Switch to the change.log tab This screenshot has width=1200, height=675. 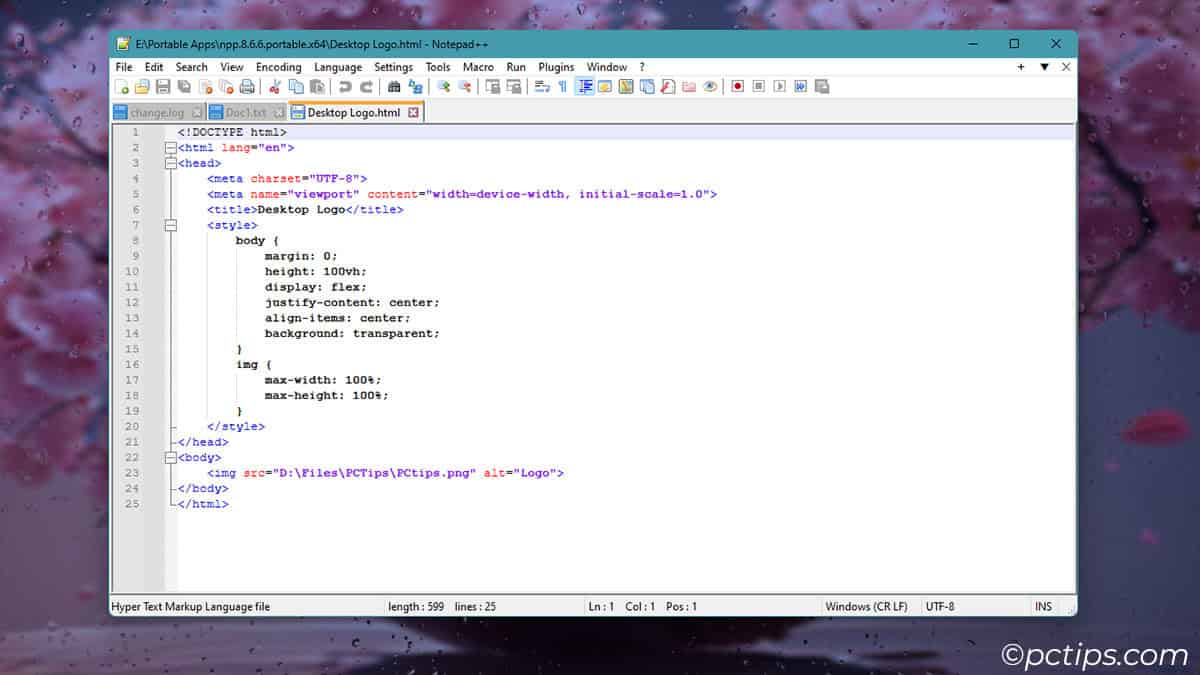(x=157, y=113)
